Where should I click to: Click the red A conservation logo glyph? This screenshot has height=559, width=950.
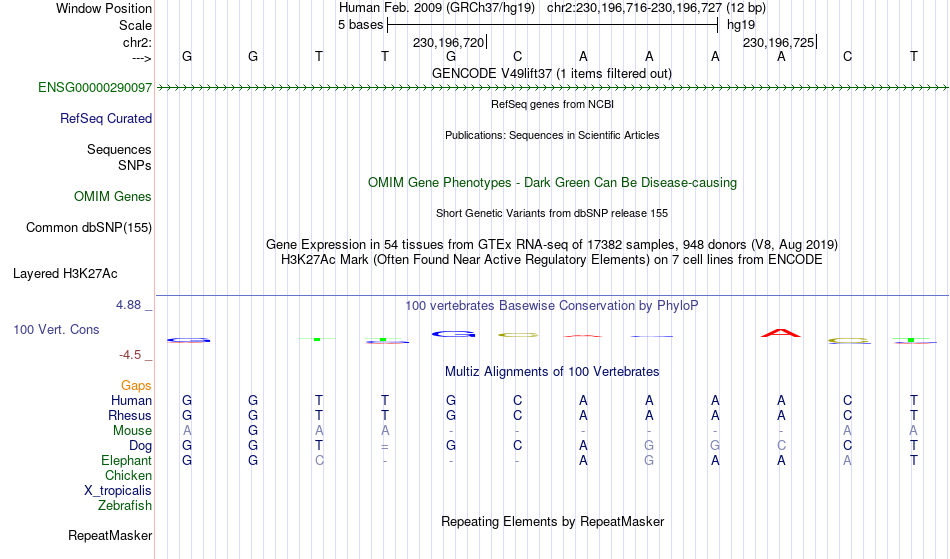coord(781,333)
